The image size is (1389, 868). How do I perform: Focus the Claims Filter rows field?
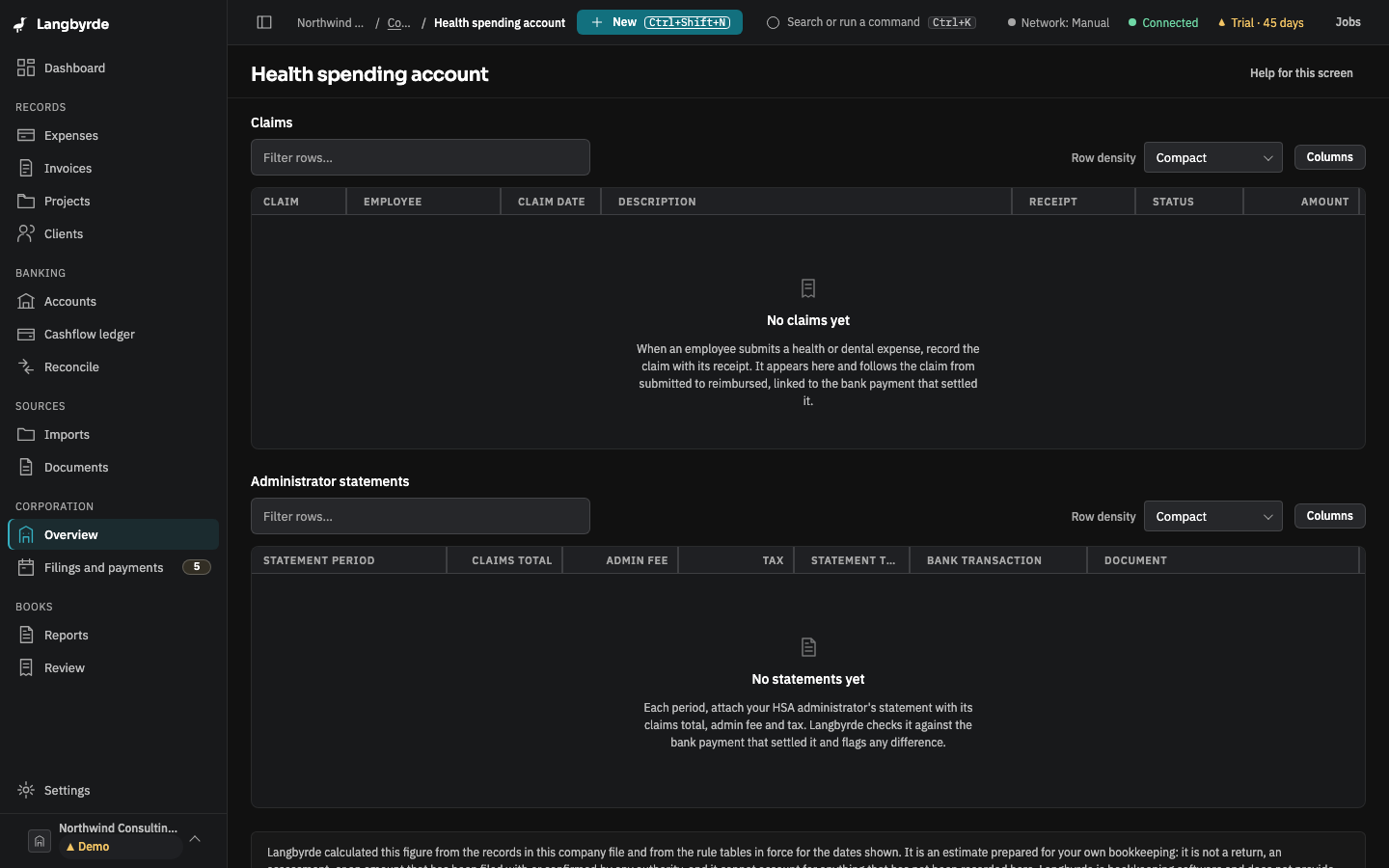click(x=421, y=157)
